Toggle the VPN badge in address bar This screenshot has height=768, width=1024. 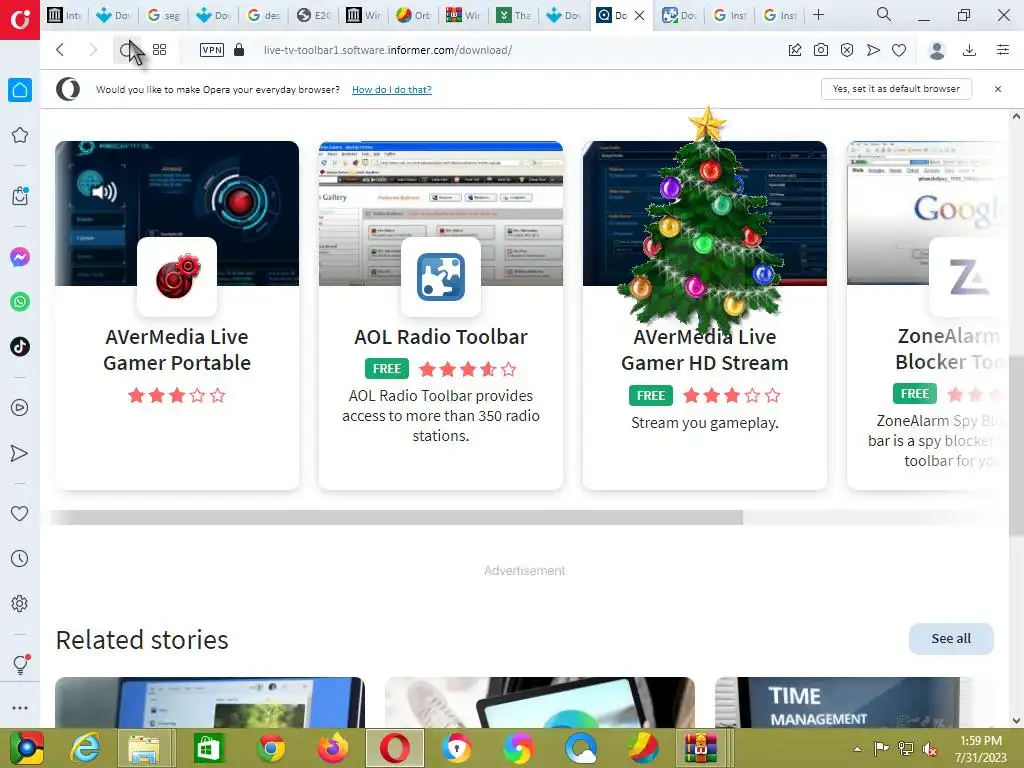(x=212, y=50)
